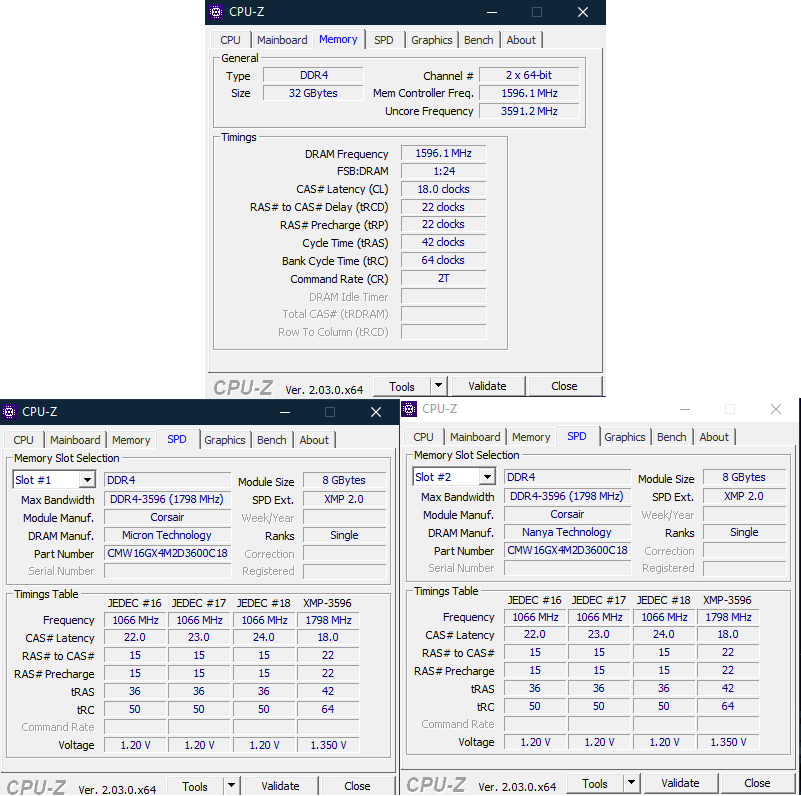Click the FSB:DRAM ratio value 1:24
Viewport: 801px width, 796px height.
click(x=443, y=171)
